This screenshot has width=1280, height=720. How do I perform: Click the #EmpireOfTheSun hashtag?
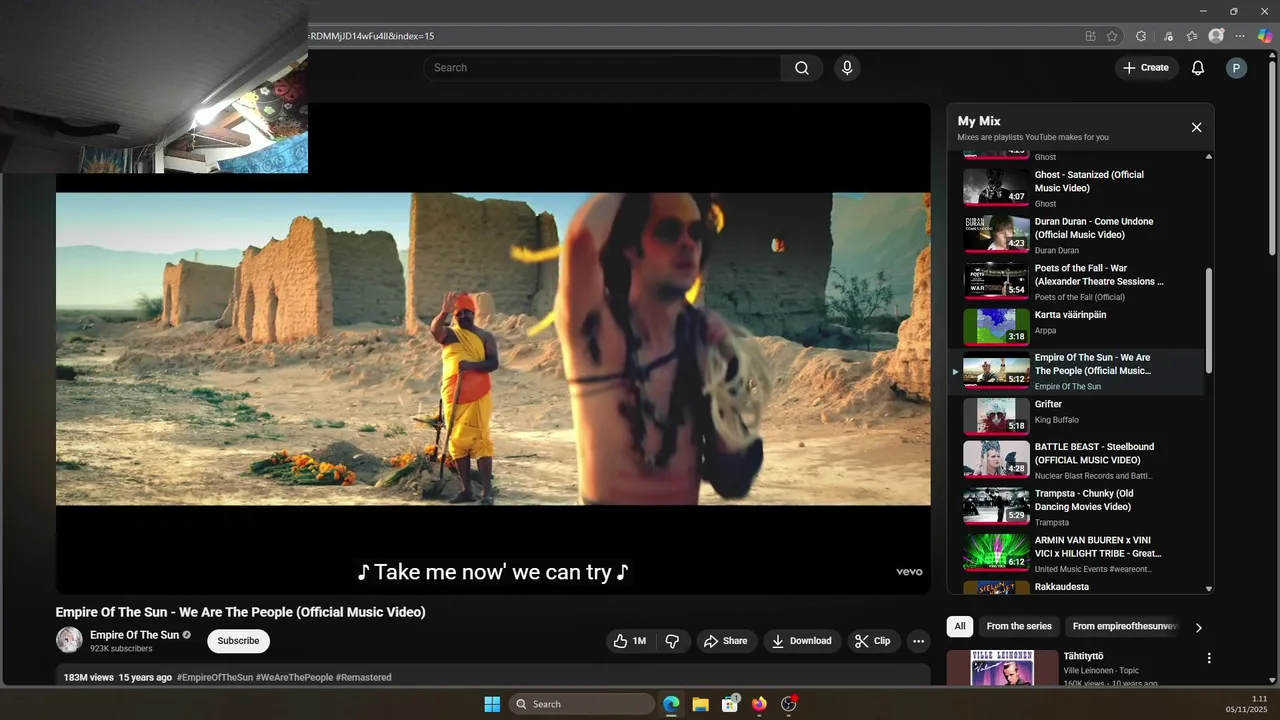click(x=215, y=677)
